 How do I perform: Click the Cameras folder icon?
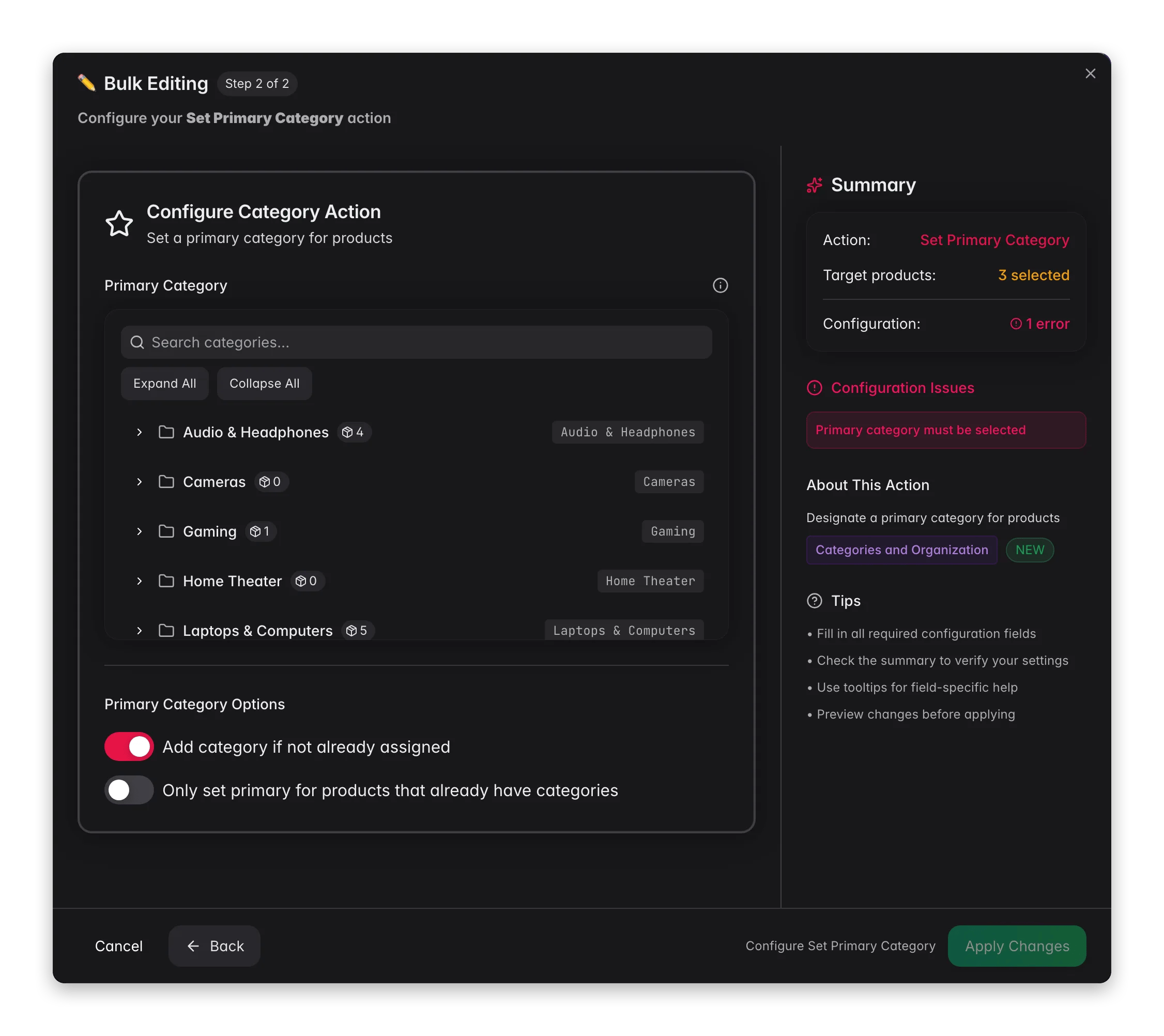tap(166, 482)
